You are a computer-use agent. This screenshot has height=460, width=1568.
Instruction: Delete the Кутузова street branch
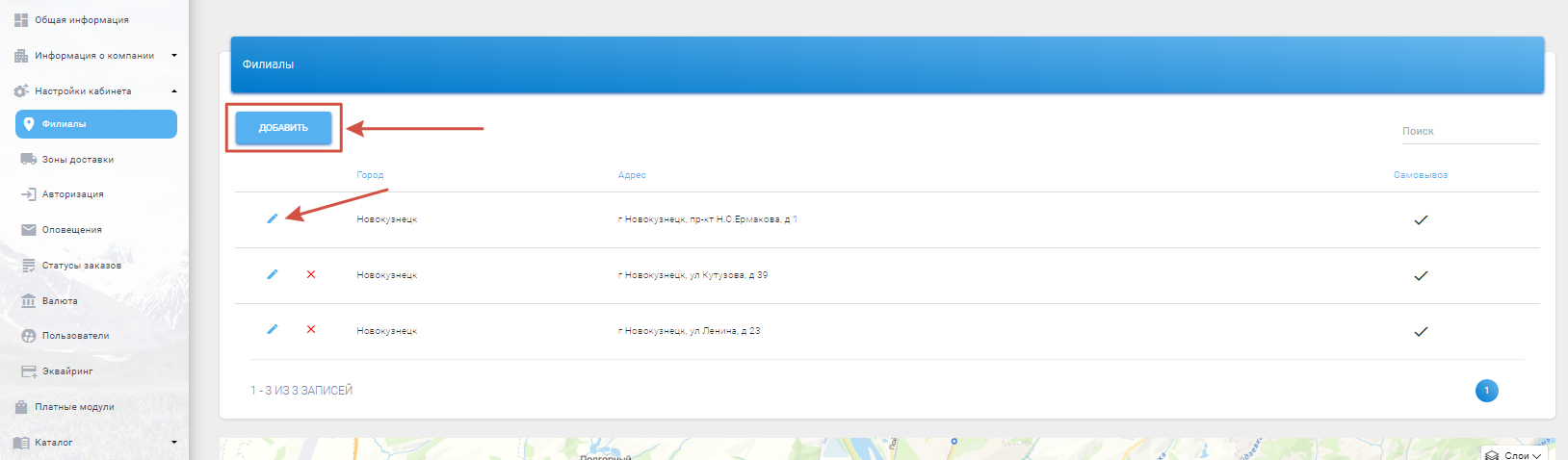coord(311,274)
